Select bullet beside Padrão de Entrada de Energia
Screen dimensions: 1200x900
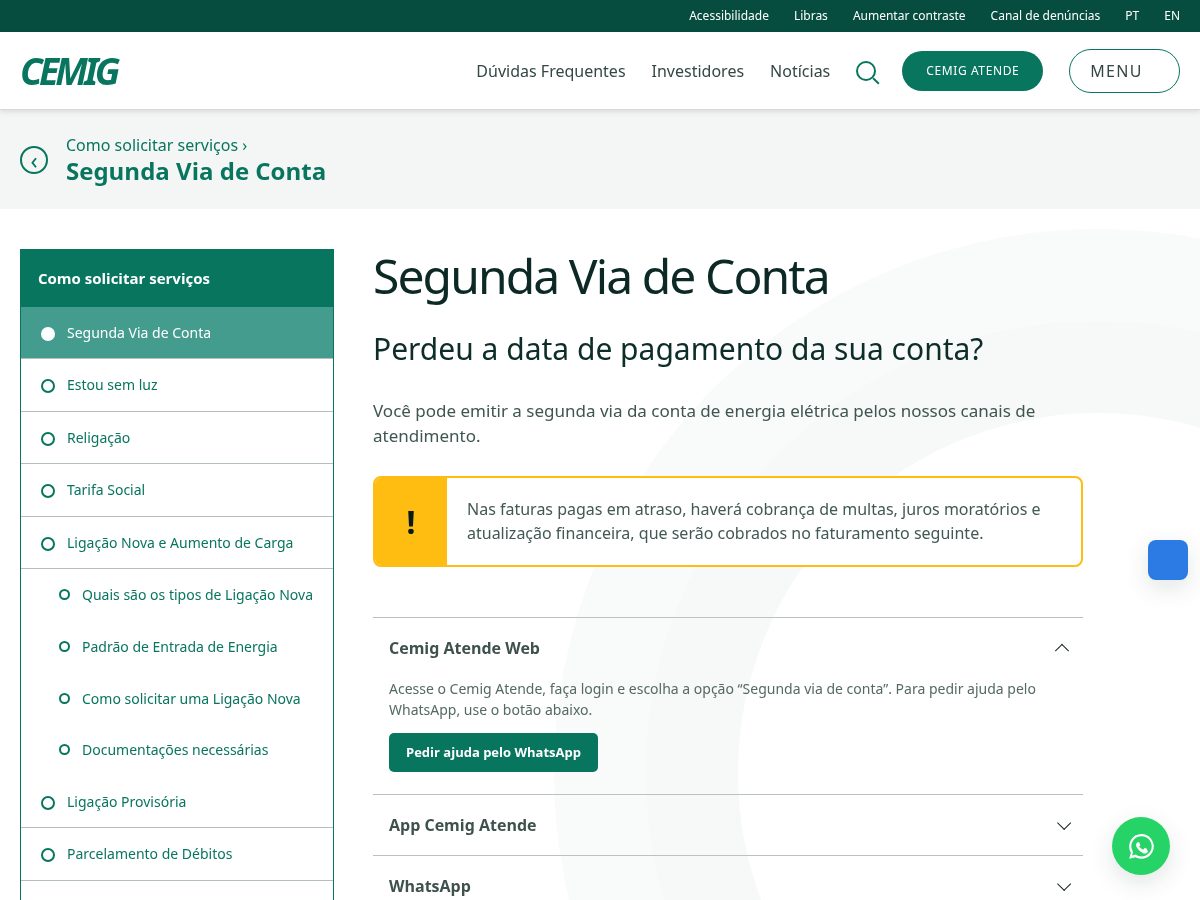point(64,647)
